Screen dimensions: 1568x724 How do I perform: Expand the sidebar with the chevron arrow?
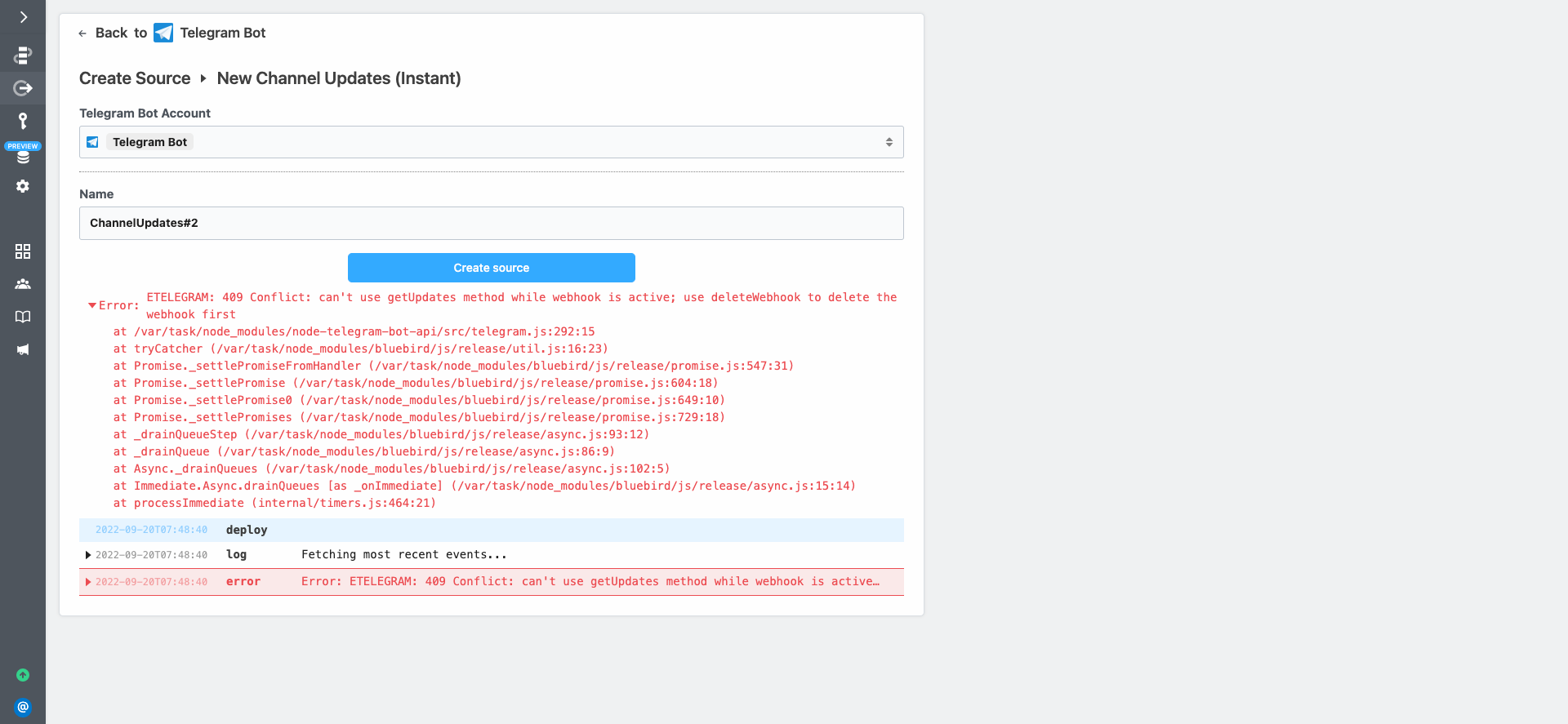[23, 17]
